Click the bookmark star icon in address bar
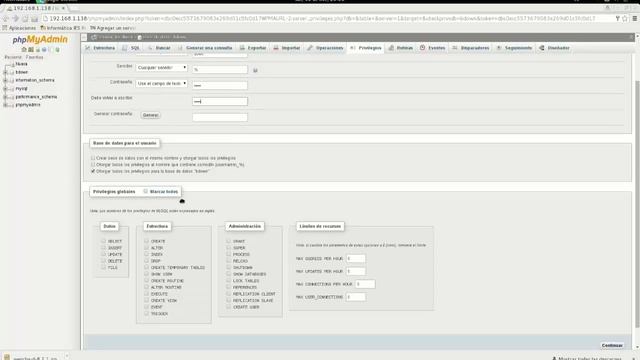The width and height of the screenshot is (640, 360). [x=624, y=19]
